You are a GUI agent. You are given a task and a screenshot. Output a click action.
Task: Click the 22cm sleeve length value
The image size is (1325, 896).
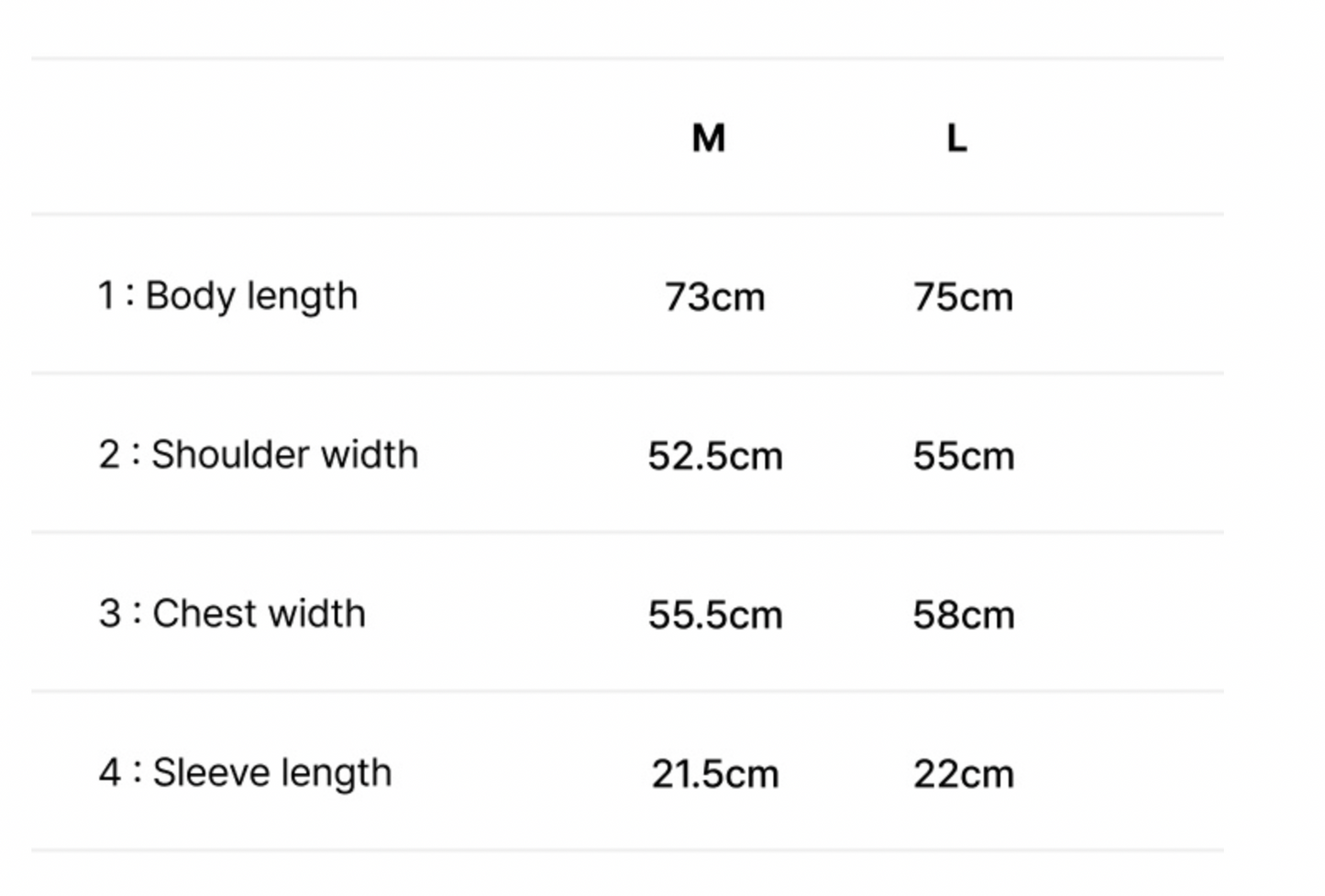[x=963, y=774]
